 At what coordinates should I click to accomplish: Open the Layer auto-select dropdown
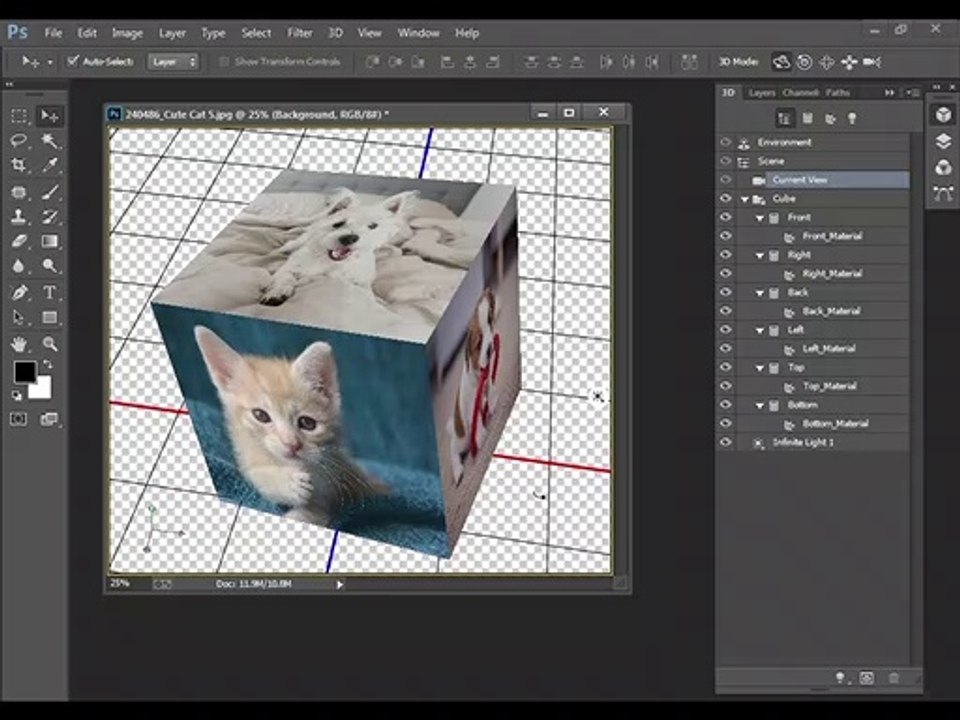point(173,62)
